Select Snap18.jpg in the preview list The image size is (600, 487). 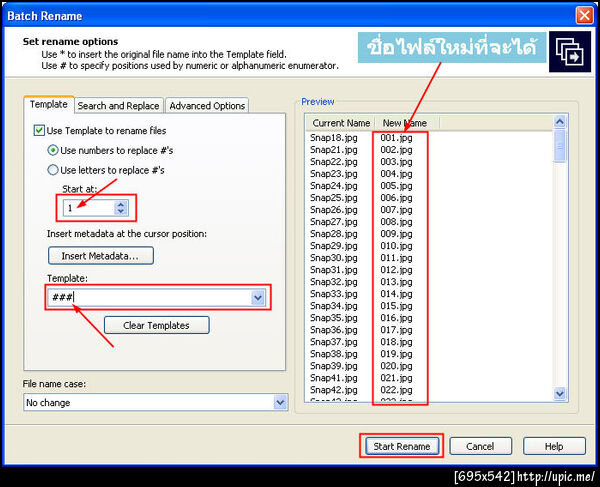[x=334, y=138]
